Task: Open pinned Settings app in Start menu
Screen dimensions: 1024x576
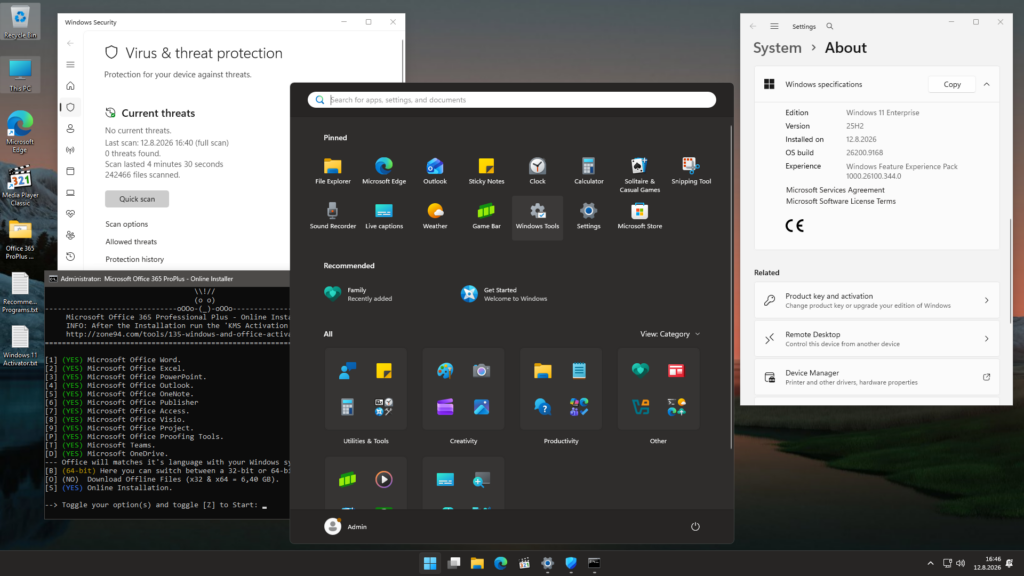Action: click(588, 216)
